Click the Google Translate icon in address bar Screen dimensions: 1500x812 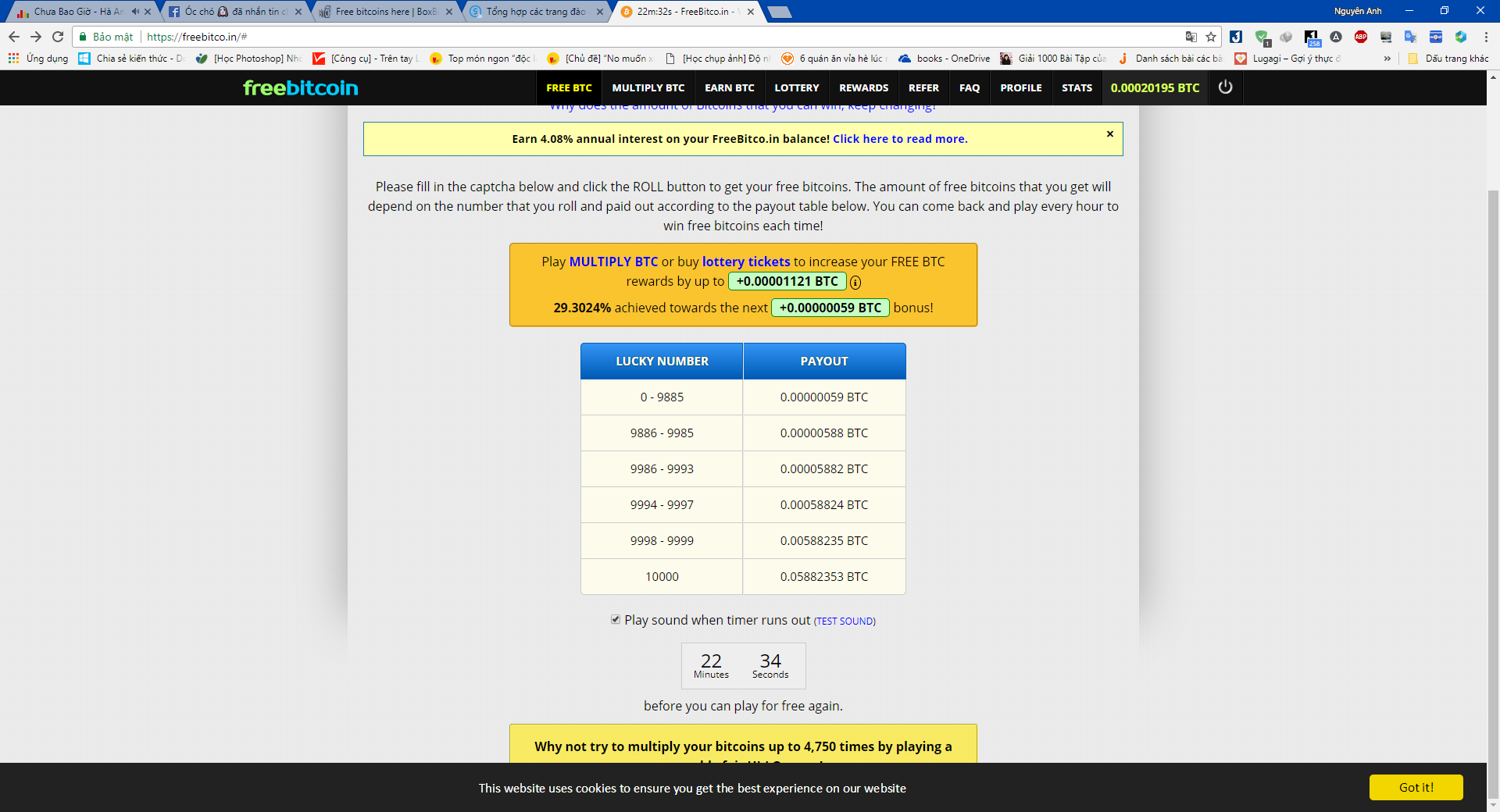(1191, 37)
